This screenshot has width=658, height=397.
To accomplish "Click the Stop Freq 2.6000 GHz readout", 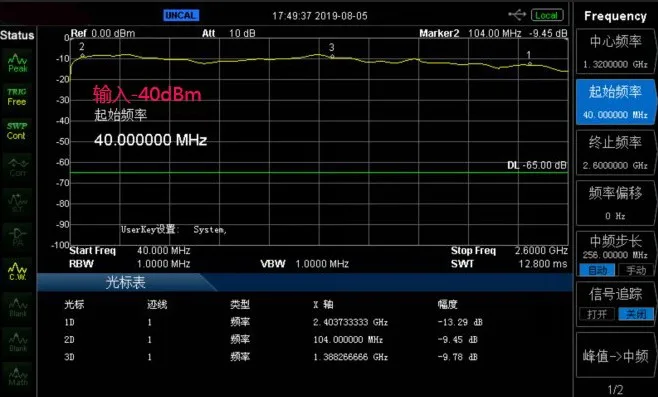I will click(509, 251).
